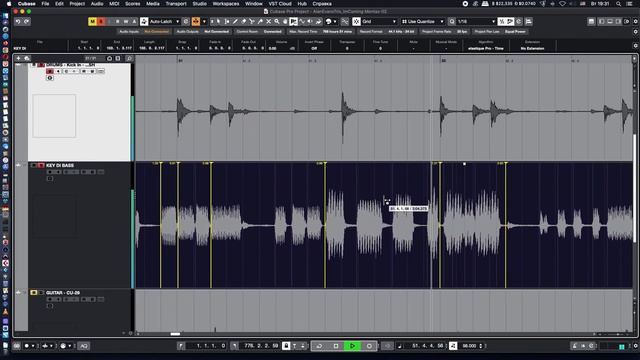Toggle record enable on DRUMS Kick track

(x=49, y=71)
